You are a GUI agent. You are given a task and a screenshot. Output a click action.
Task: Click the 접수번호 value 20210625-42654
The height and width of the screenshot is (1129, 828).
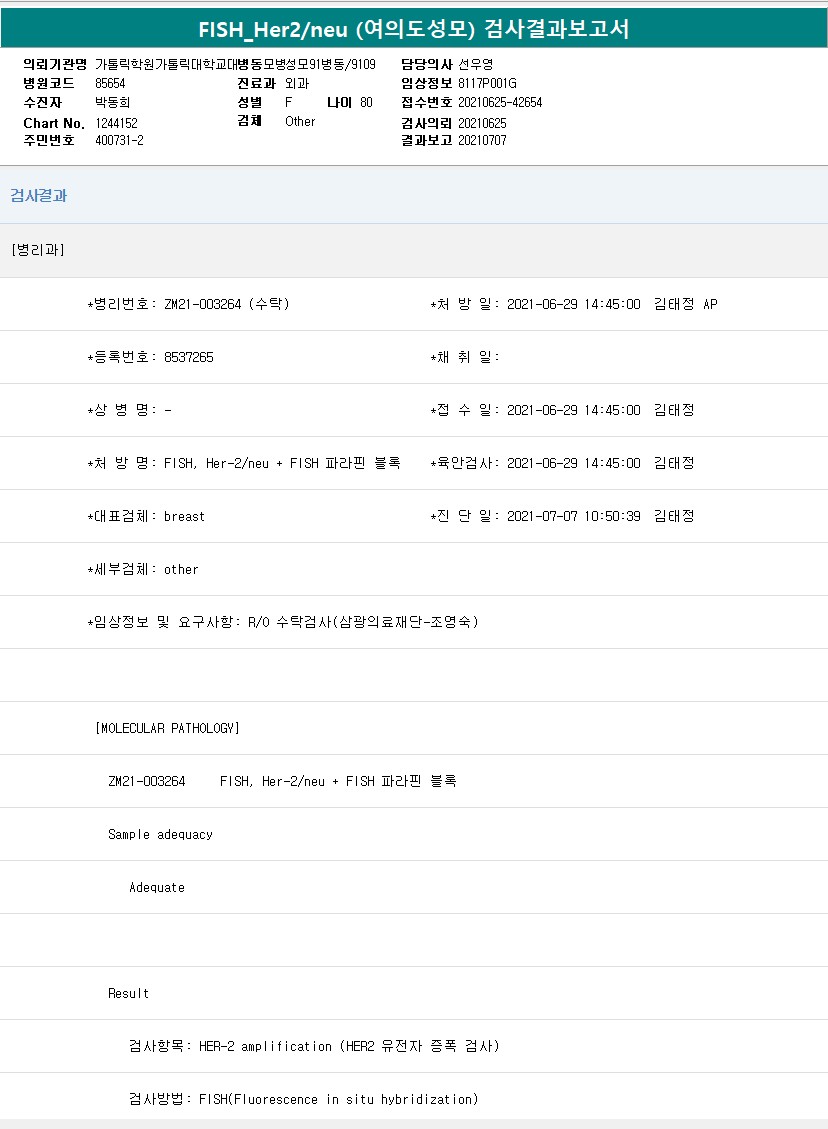point(500,102)
